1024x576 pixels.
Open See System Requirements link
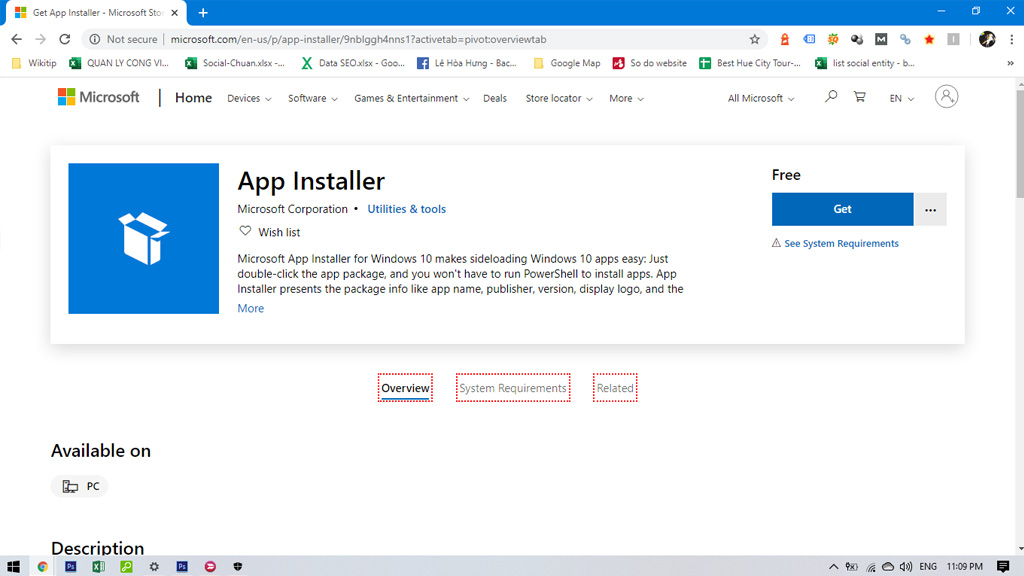tap(841, 244)
